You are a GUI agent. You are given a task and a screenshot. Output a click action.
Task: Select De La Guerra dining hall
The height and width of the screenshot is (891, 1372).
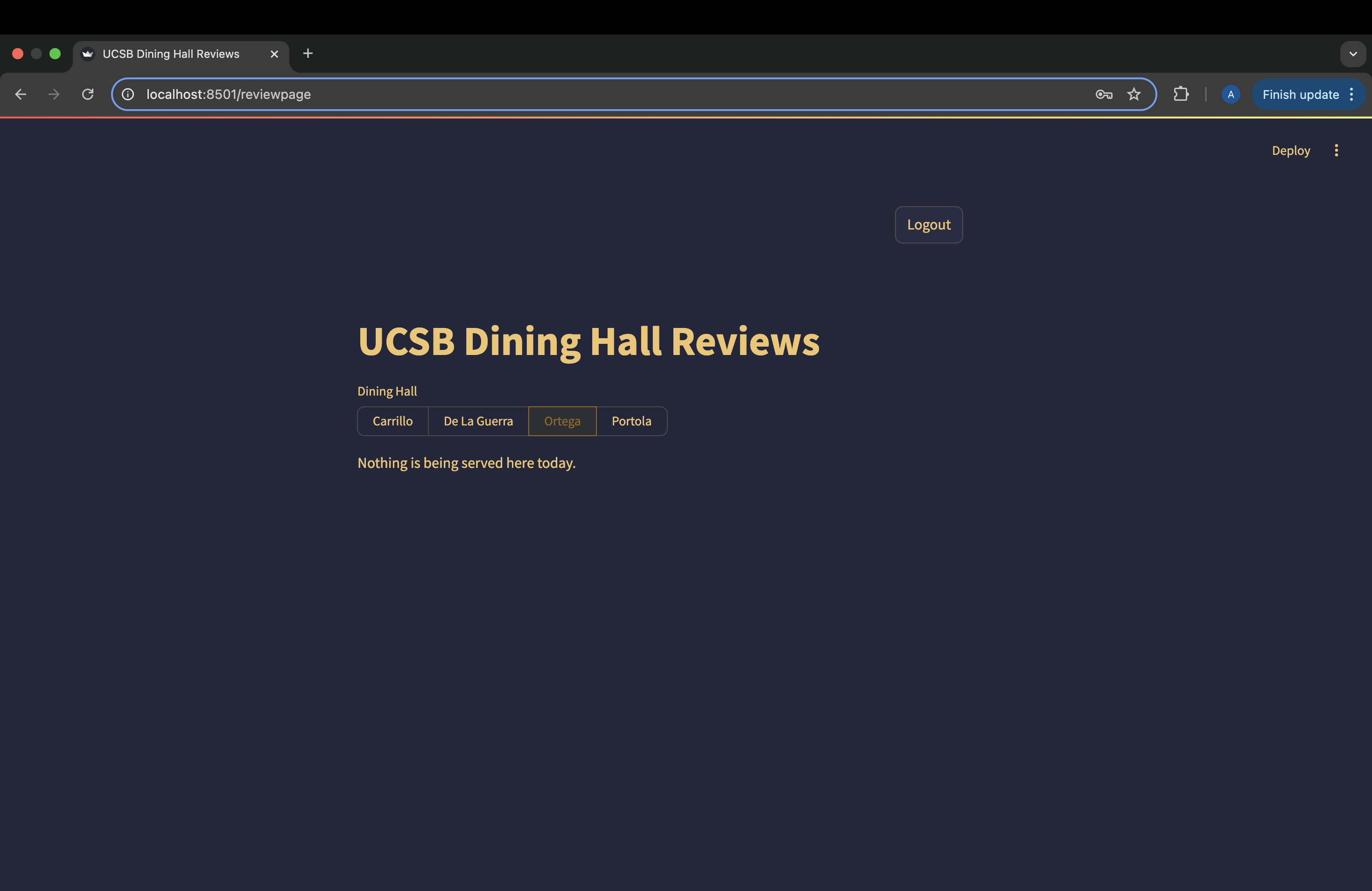coord(478,421)
